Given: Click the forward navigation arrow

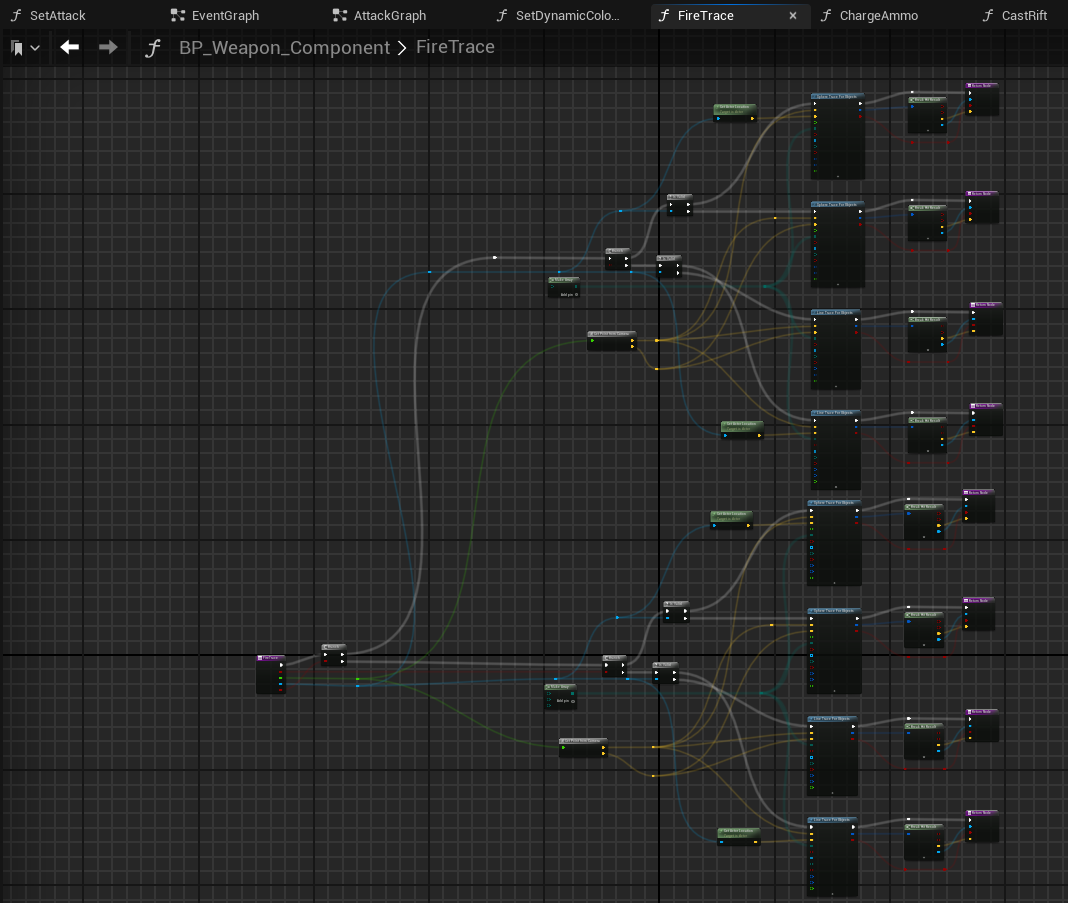Looking at the screenshot, I should [x=108, y=47].
